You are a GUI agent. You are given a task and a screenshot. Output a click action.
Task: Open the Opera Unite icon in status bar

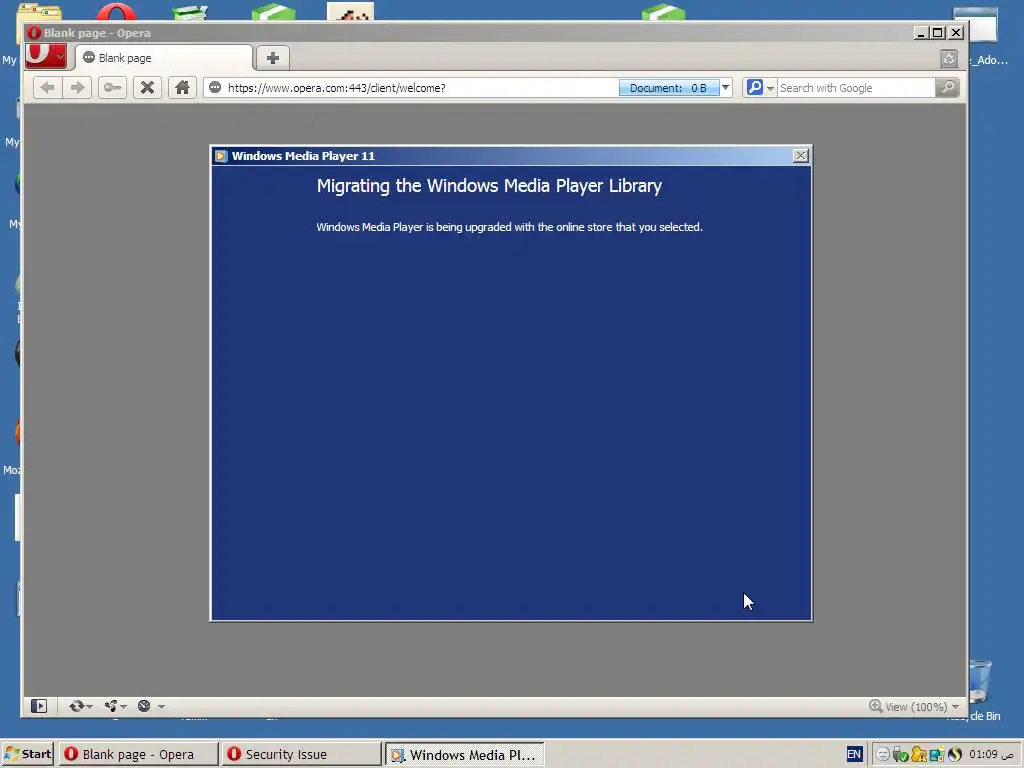coord(110,706)
